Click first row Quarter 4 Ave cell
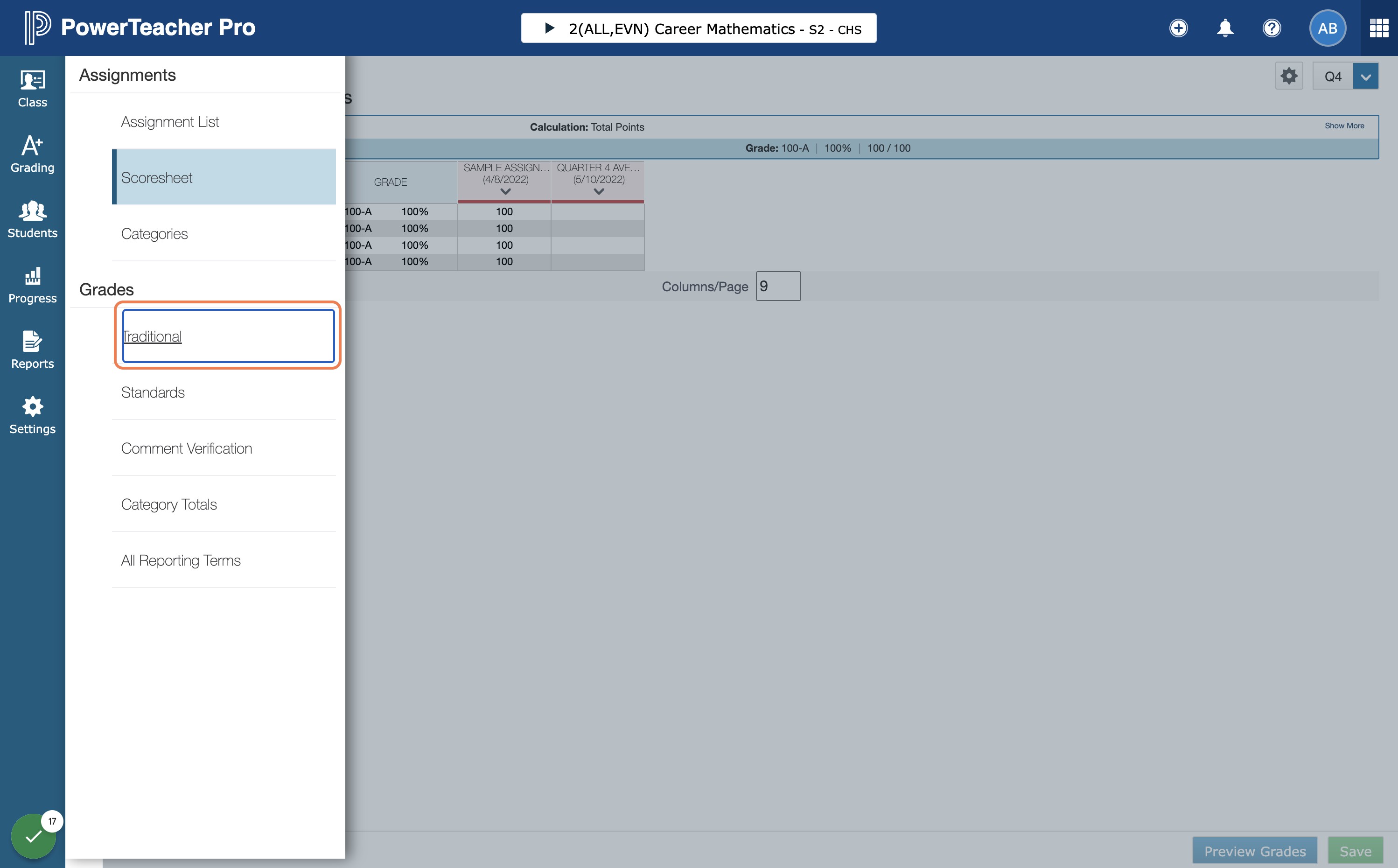 tap(597, 212)
